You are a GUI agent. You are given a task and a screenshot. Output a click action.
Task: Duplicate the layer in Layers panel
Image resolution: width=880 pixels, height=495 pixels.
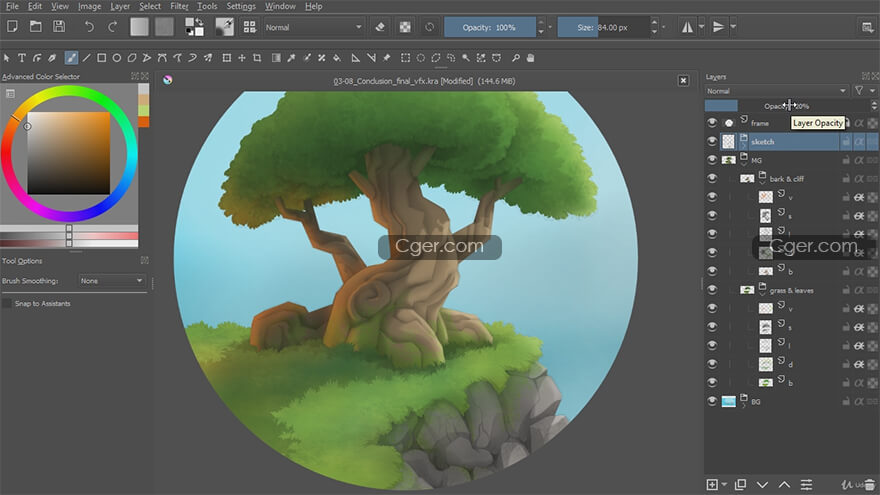740,484
